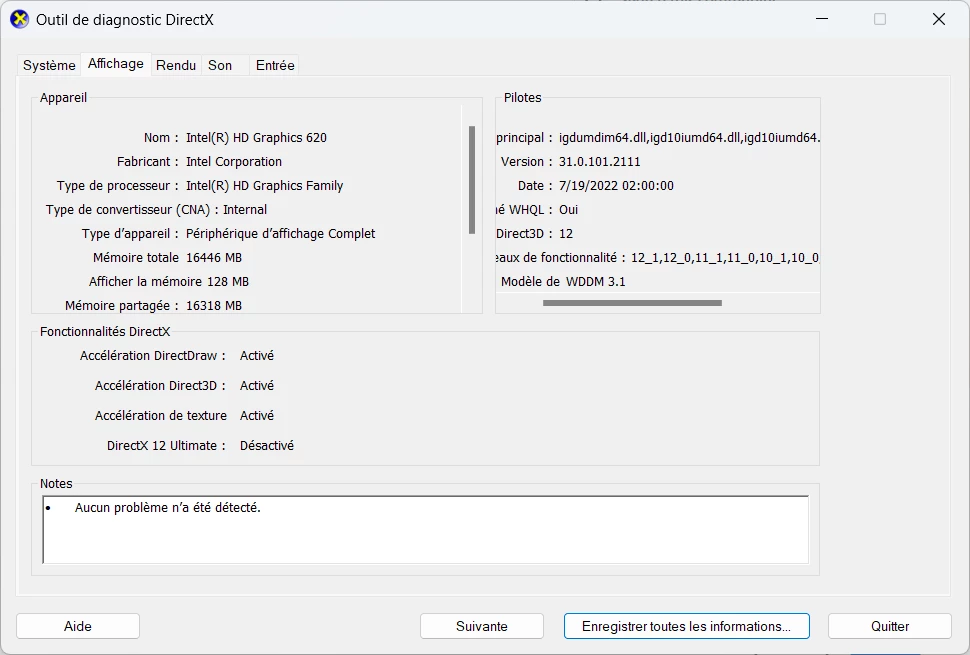Click the 128 MB display memory value

pyautogui.click(x=228, y=281)
